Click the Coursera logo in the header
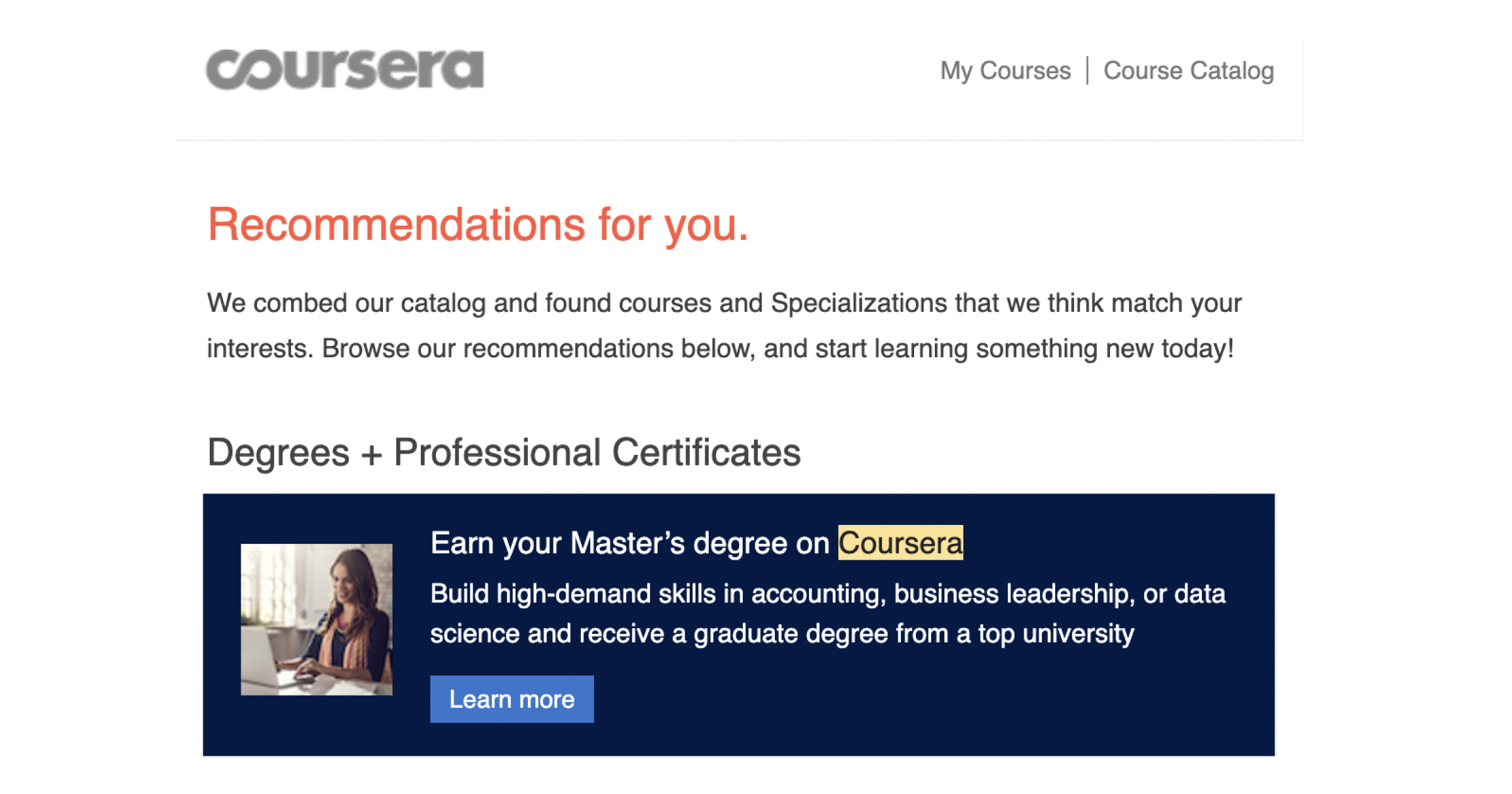 pyautogui.click(x=345, y=70)
